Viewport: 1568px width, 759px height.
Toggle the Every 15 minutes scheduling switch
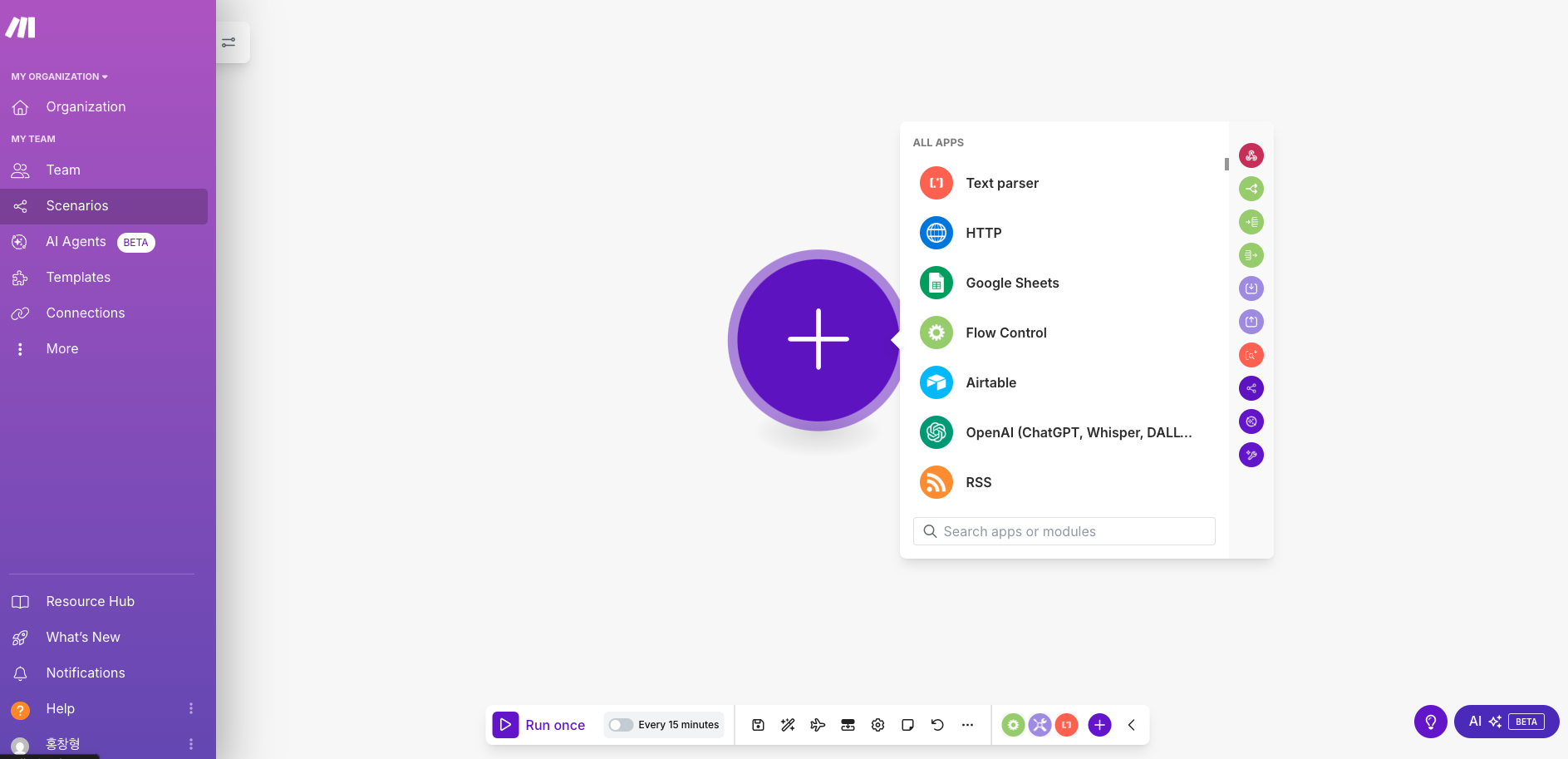[621, 725]
